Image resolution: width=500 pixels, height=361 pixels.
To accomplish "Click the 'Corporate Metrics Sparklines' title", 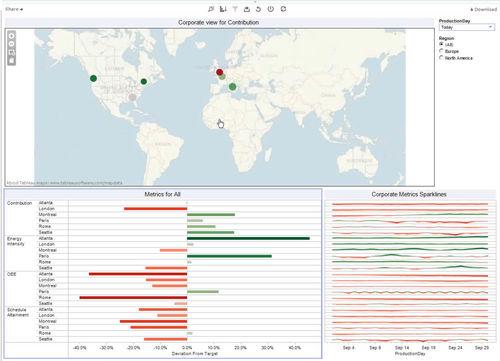I will point(409,194).
